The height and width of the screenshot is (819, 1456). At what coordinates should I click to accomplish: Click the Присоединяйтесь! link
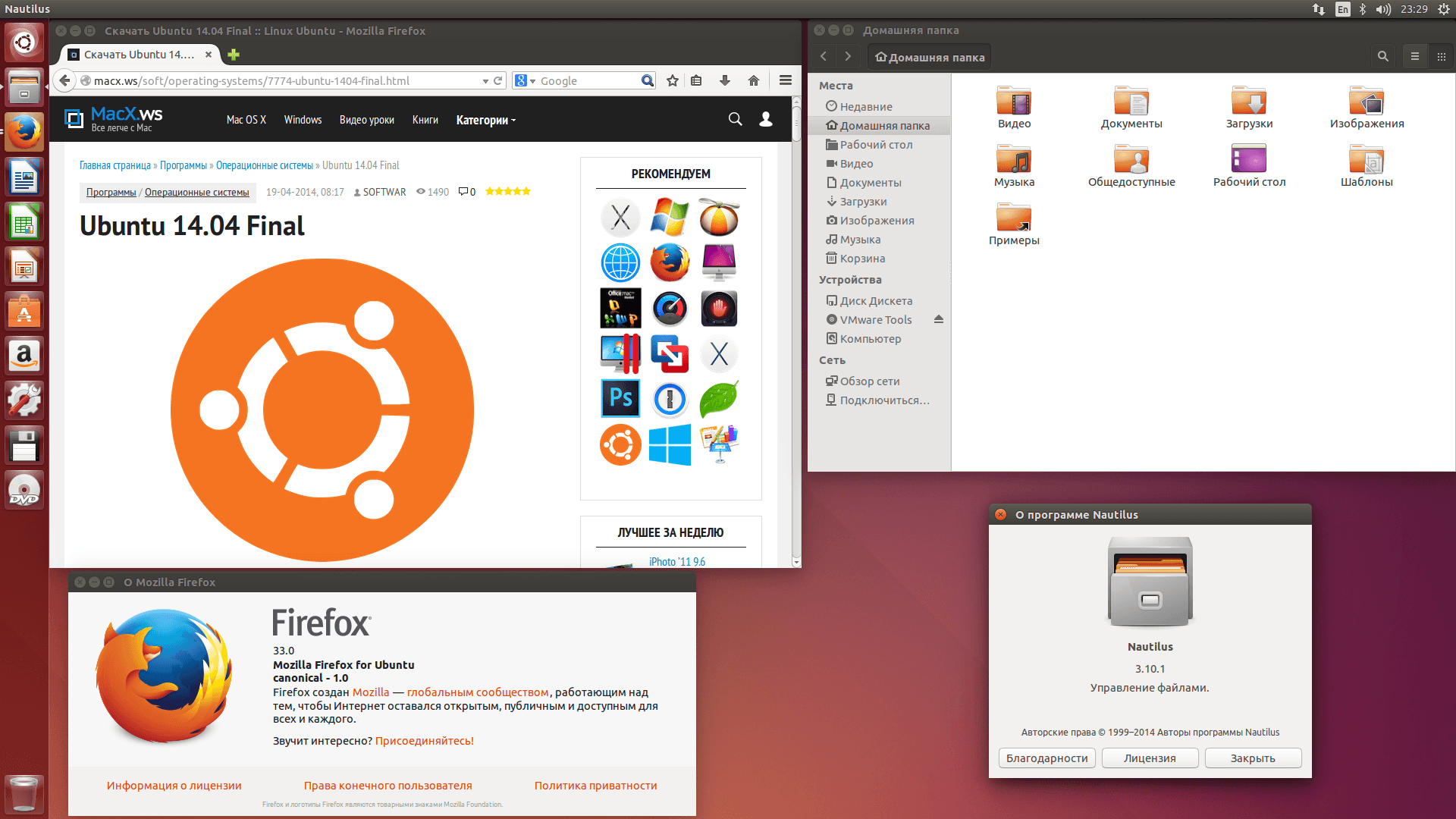424,741
